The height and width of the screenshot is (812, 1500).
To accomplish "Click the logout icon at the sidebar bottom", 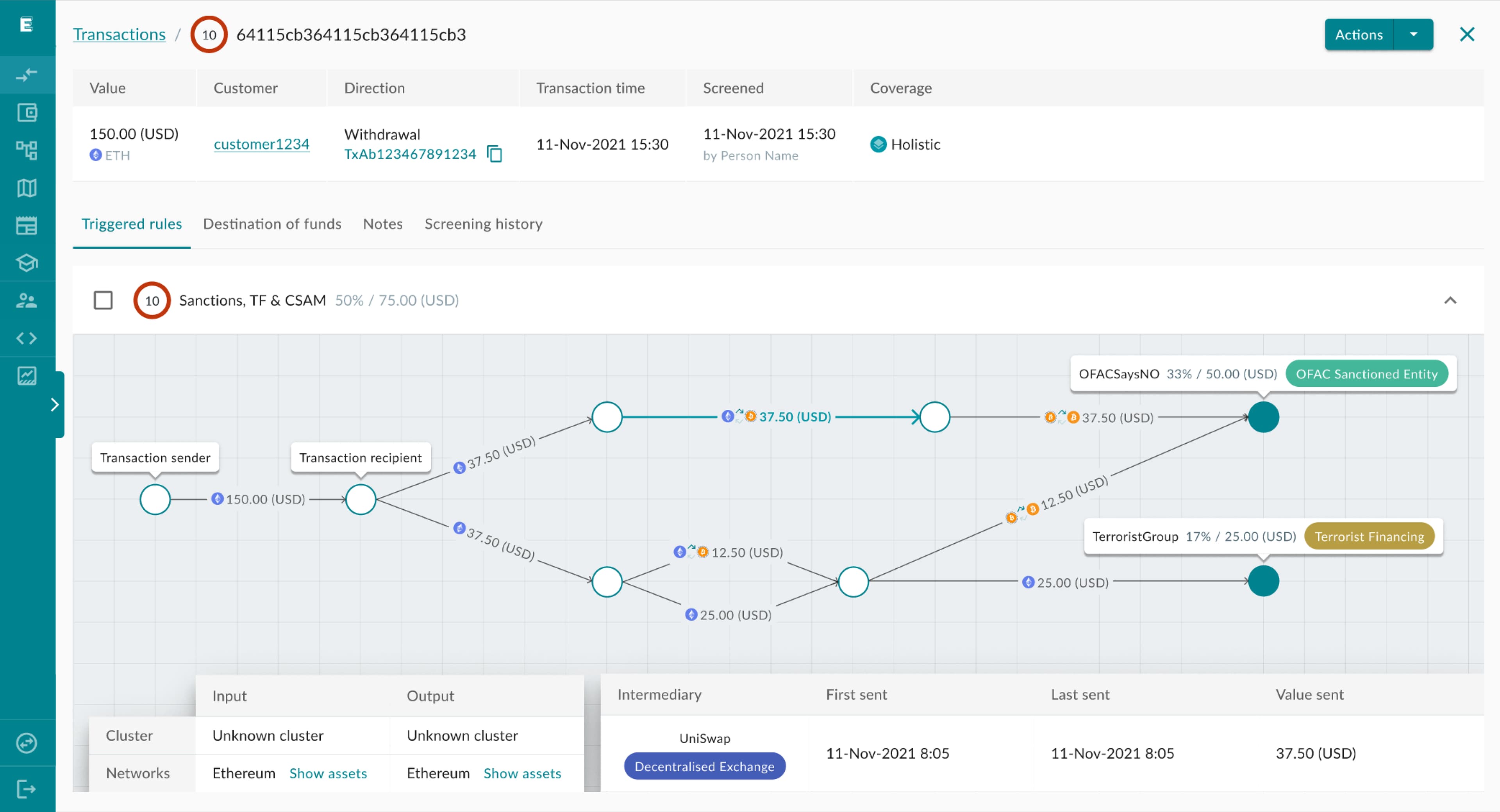I will [27, 789].
